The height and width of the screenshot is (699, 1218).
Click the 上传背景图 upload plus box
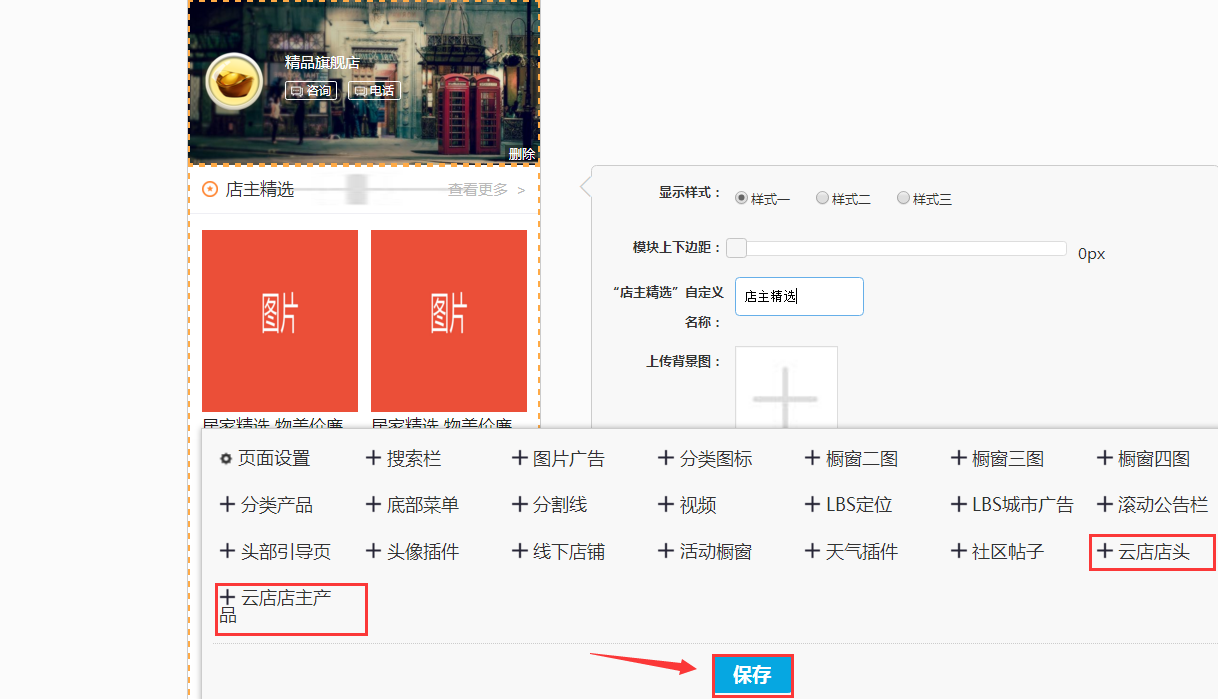[786, 392]
